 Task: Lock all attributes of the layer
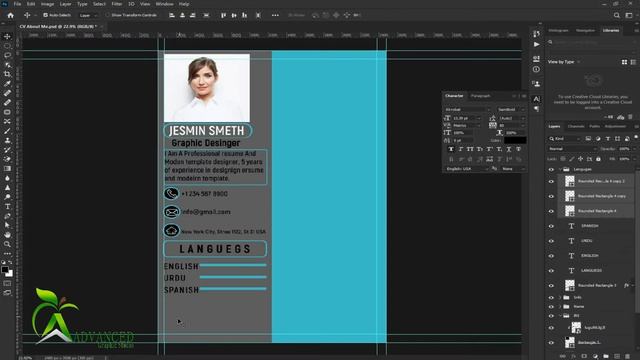598,159
